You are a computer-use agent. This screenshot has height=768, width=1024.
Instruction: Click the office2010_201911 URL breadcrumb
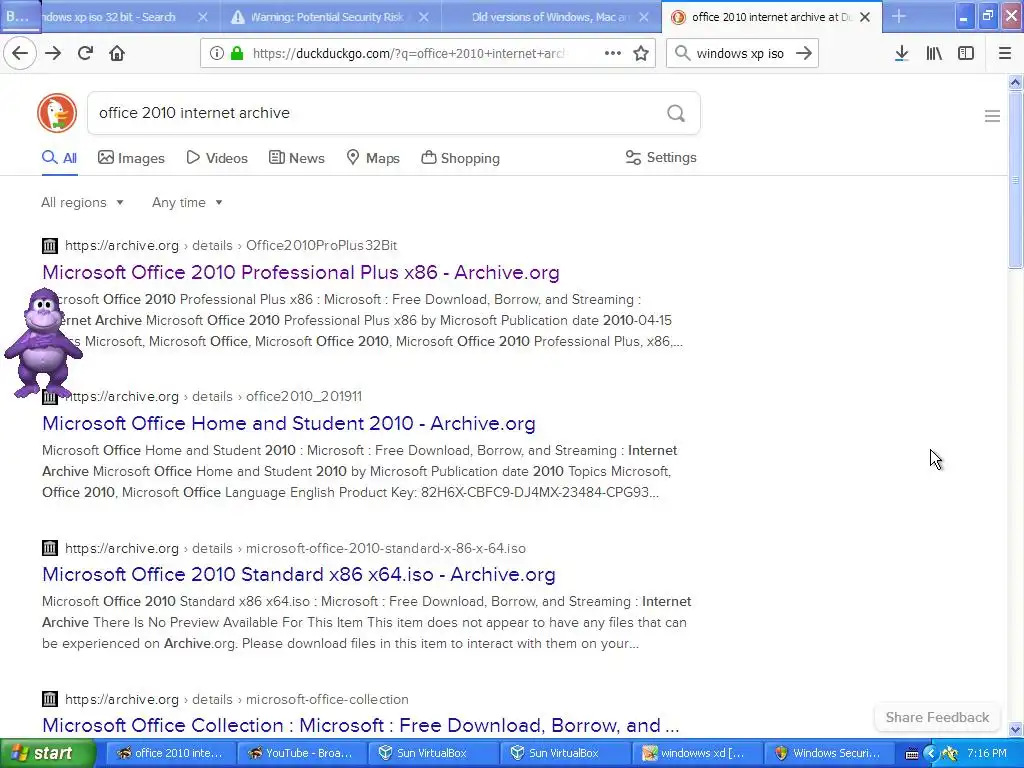pos(304,396)
